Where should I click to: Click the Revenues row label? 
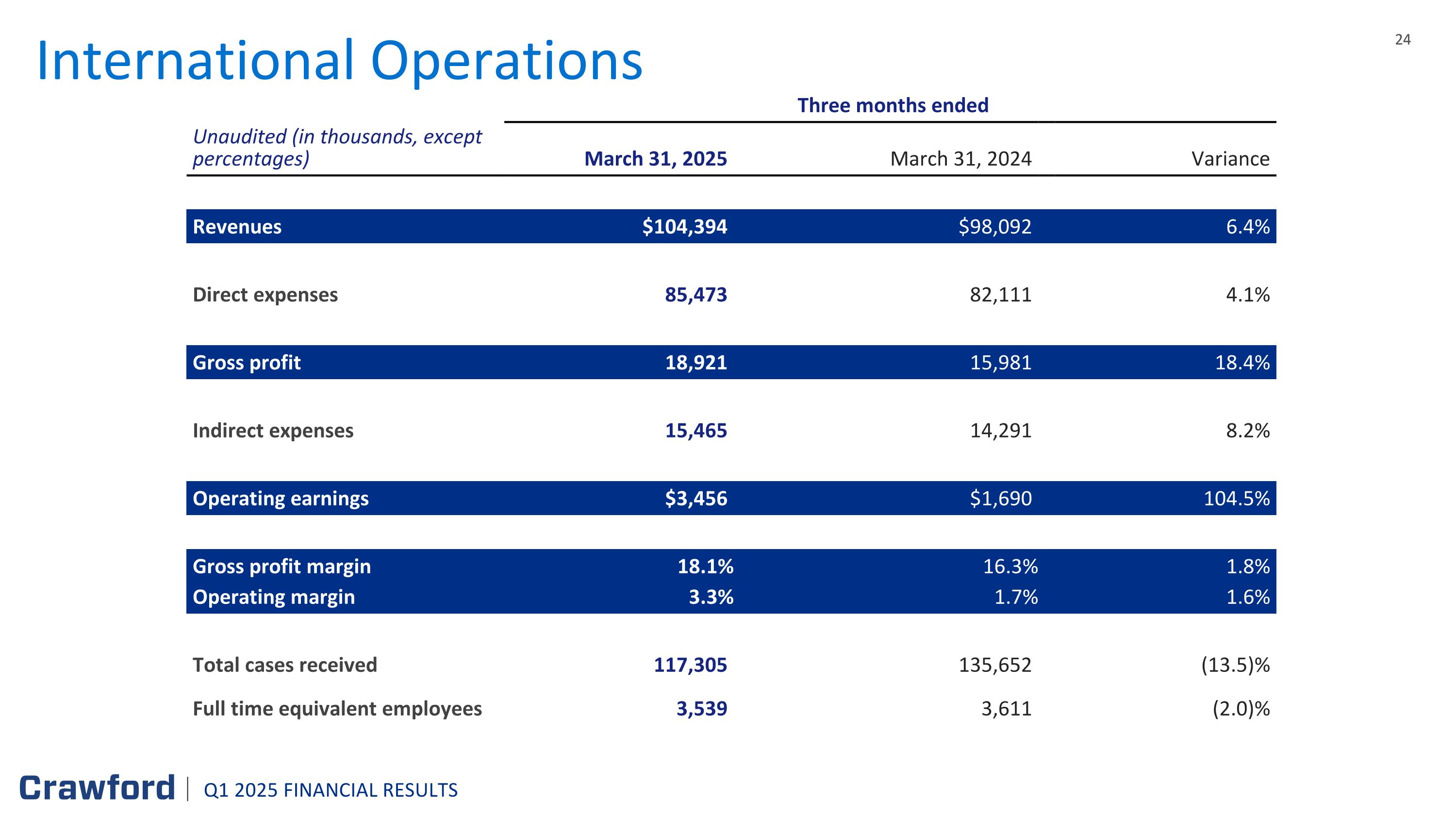[237, 227]
